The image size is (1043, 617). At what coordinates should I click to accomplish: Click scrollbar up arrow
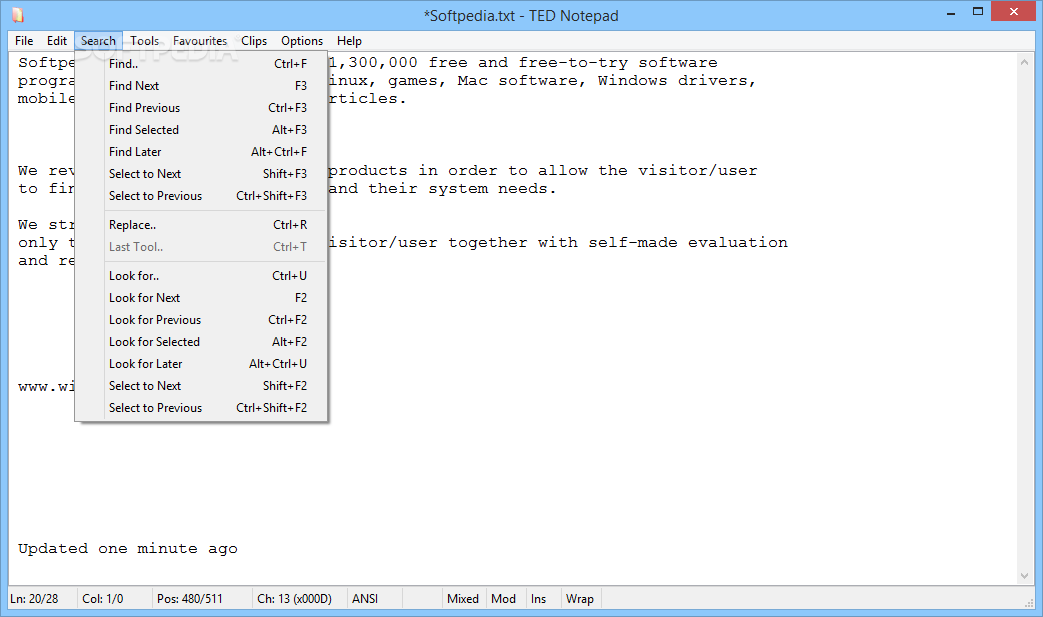(x=1024, y=62)
